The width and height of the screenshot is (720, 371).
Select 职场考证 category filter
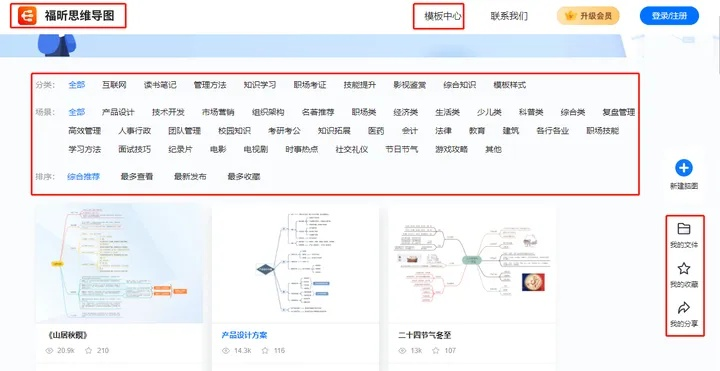pos(310,85)
